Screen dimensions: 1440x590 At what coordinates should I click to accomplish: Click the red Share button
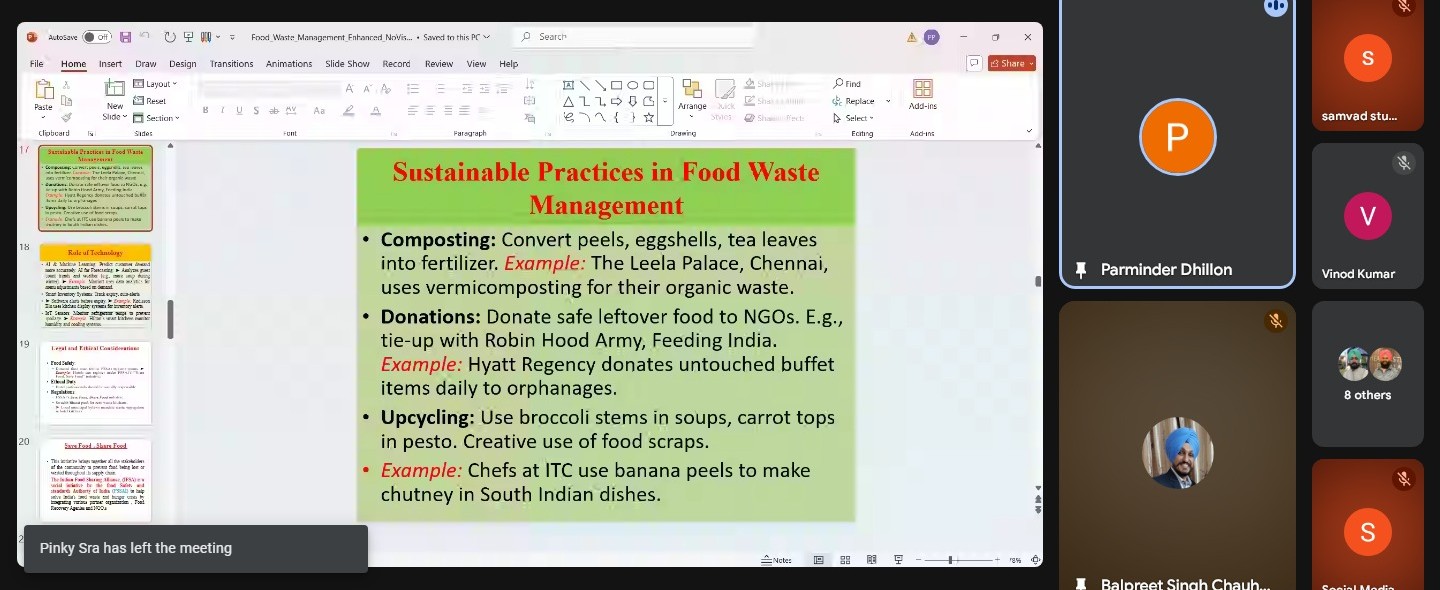(x=1011, y=63)
